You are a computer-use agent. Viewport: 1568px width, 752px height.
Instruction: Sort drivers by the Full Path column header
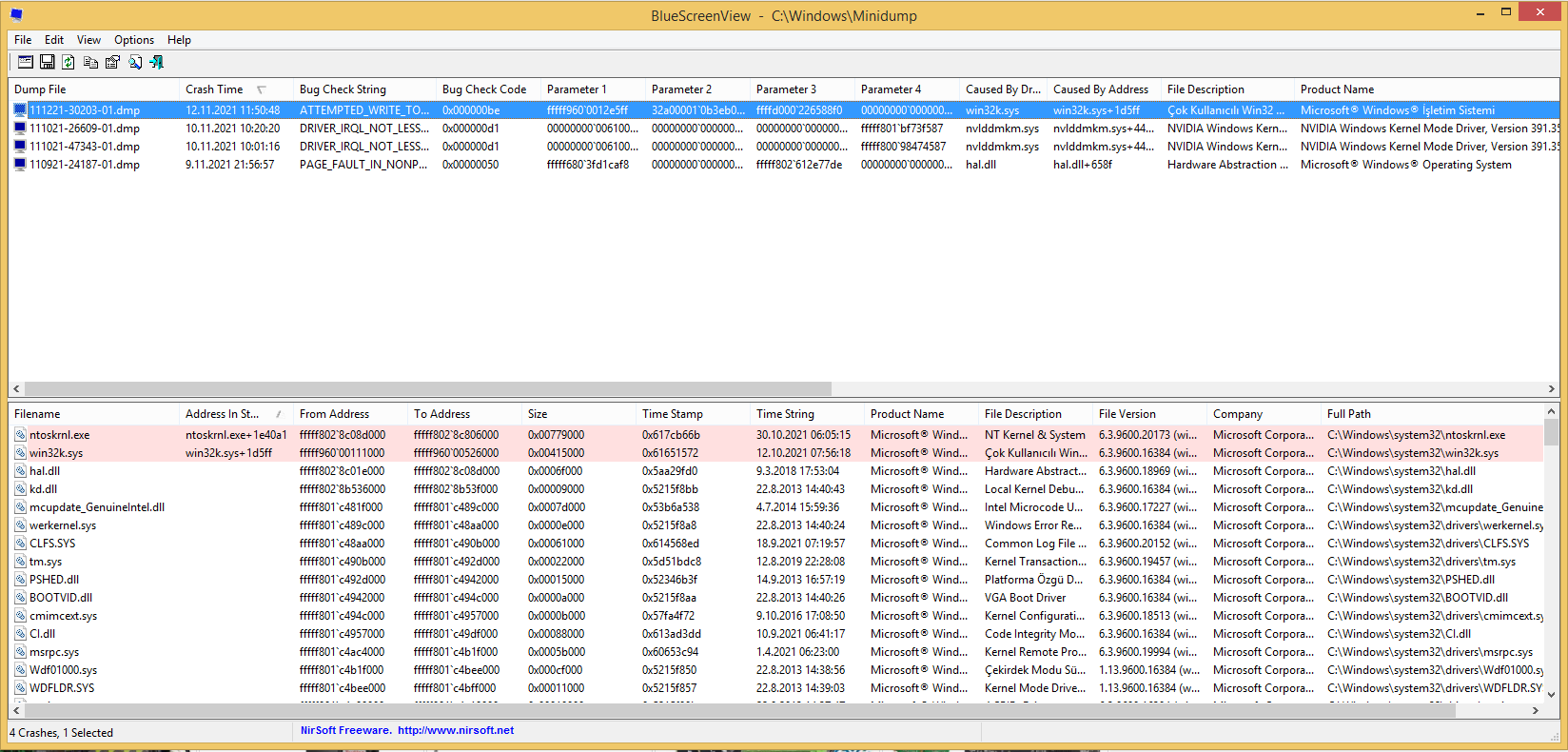pyautogui.click(x=1432, y=414)
